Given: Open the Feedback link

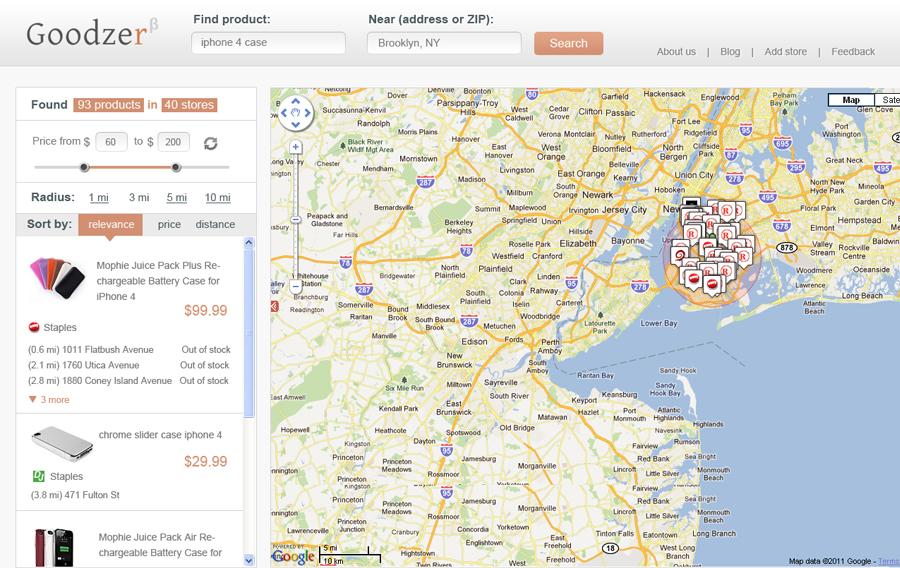Looking at the screenshot, I should click(x=853, y=52).
